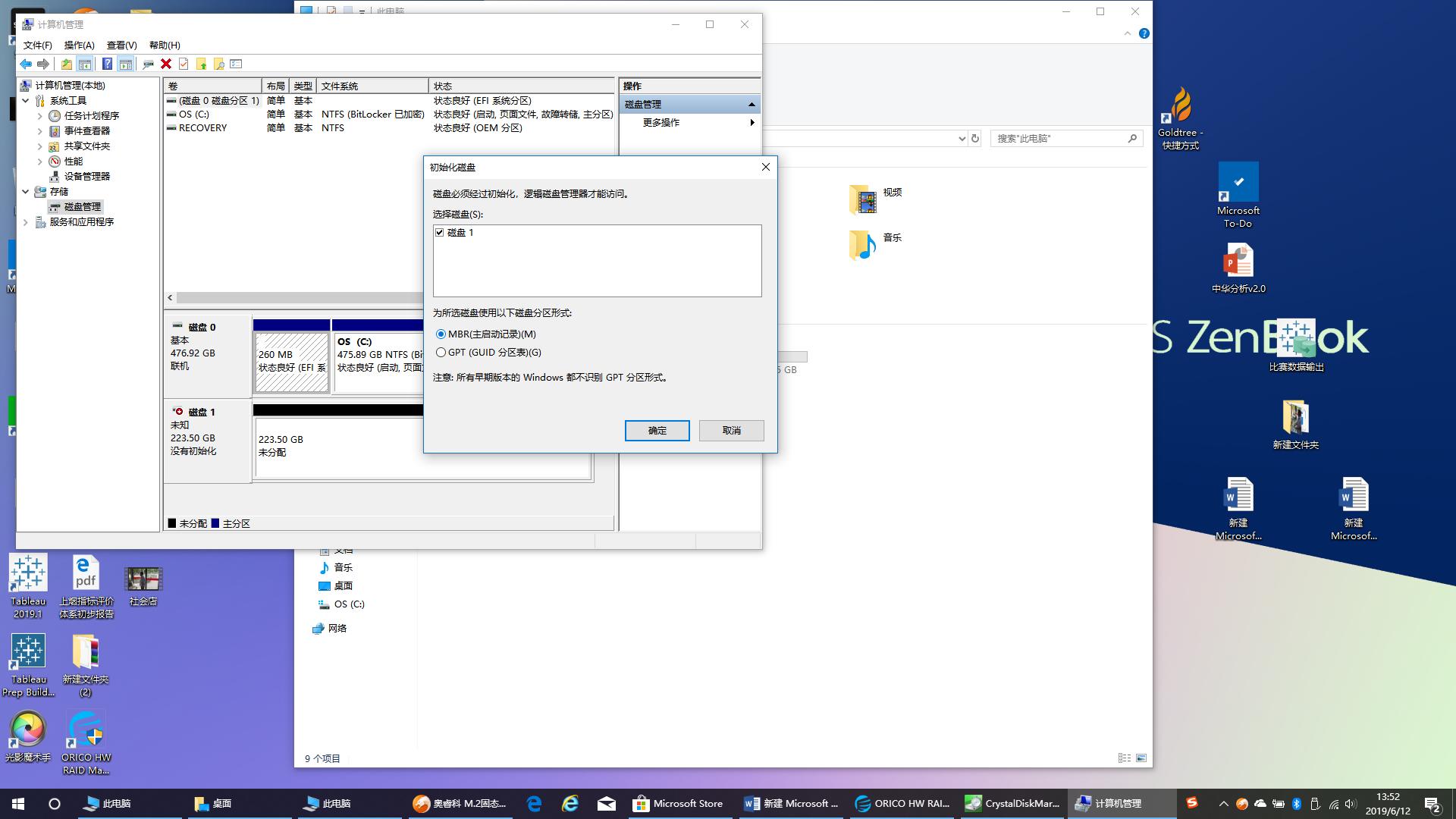This screenshot has width=1456, height=819.
Task: Click the 确定 button in dialog
Action: pos(657,431)
